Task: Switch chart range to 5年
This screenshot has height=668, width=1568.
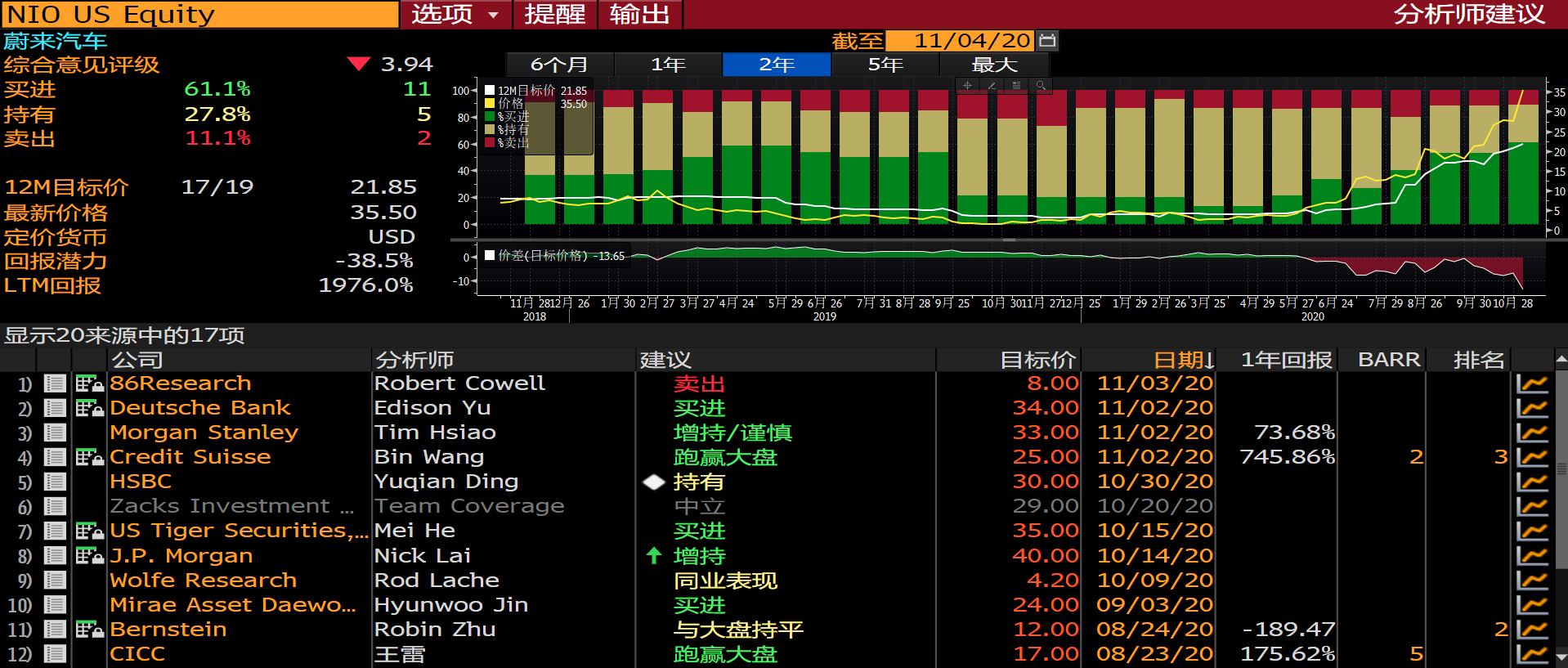Action: [x=885, y=65]
